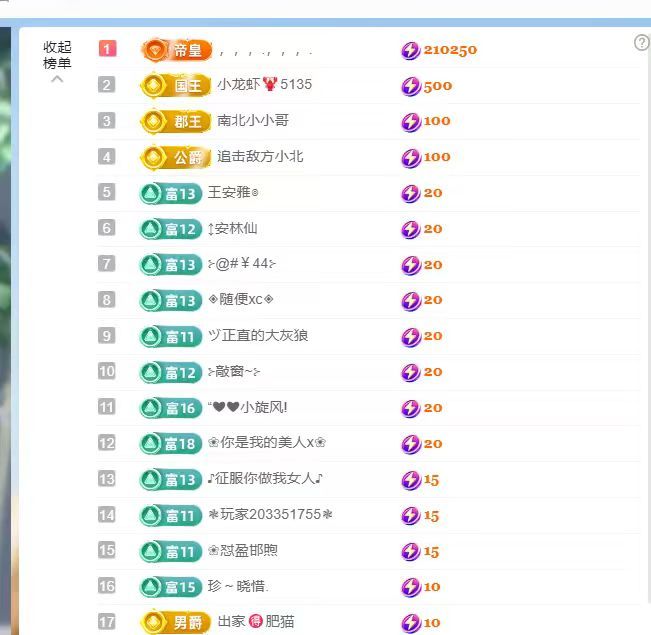Image resolution: width=651 pixels, height=635 pixels.
Task: Click the 500 contribution value for rank 2
Action: (437, 86)
